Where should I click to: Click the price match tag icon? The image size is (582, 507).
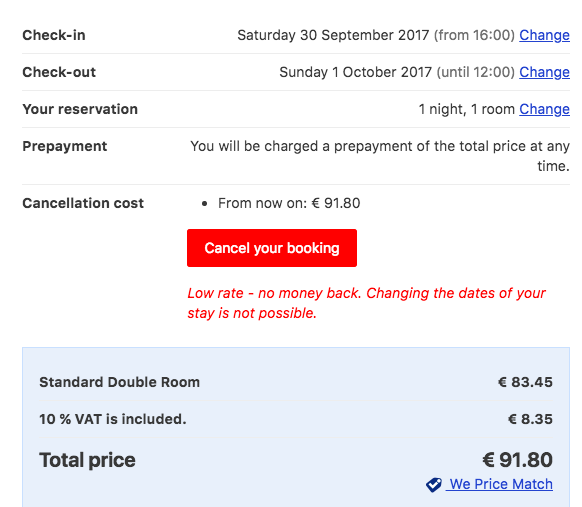tap(434, 485)
